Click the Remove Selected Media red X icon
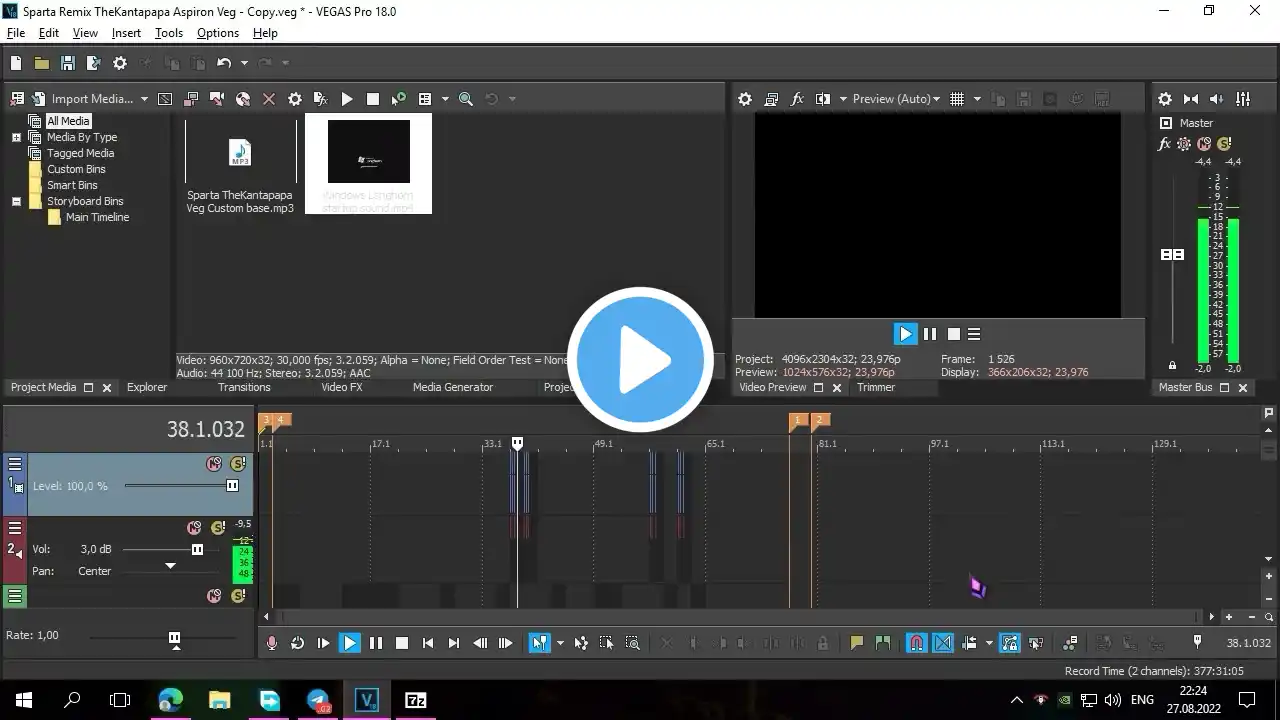 coord(268,99)
